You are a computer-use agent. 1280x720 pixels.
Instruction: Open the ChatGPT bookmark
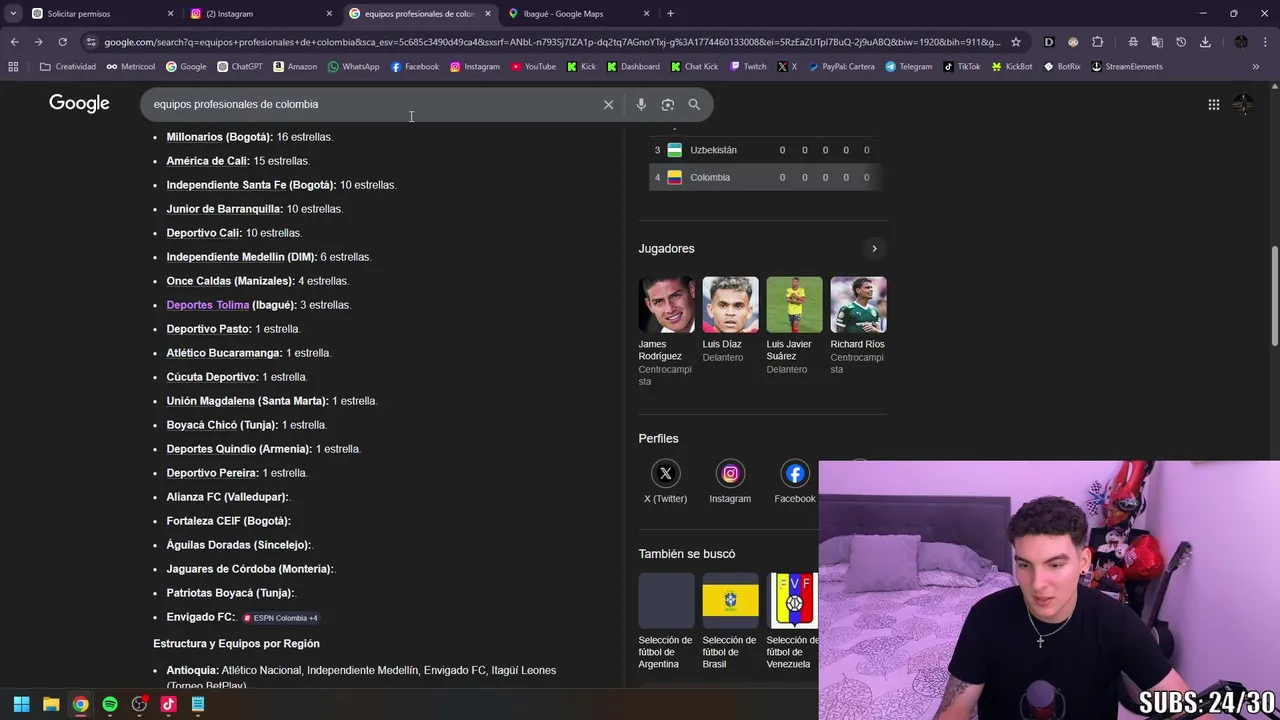point(240,66)
